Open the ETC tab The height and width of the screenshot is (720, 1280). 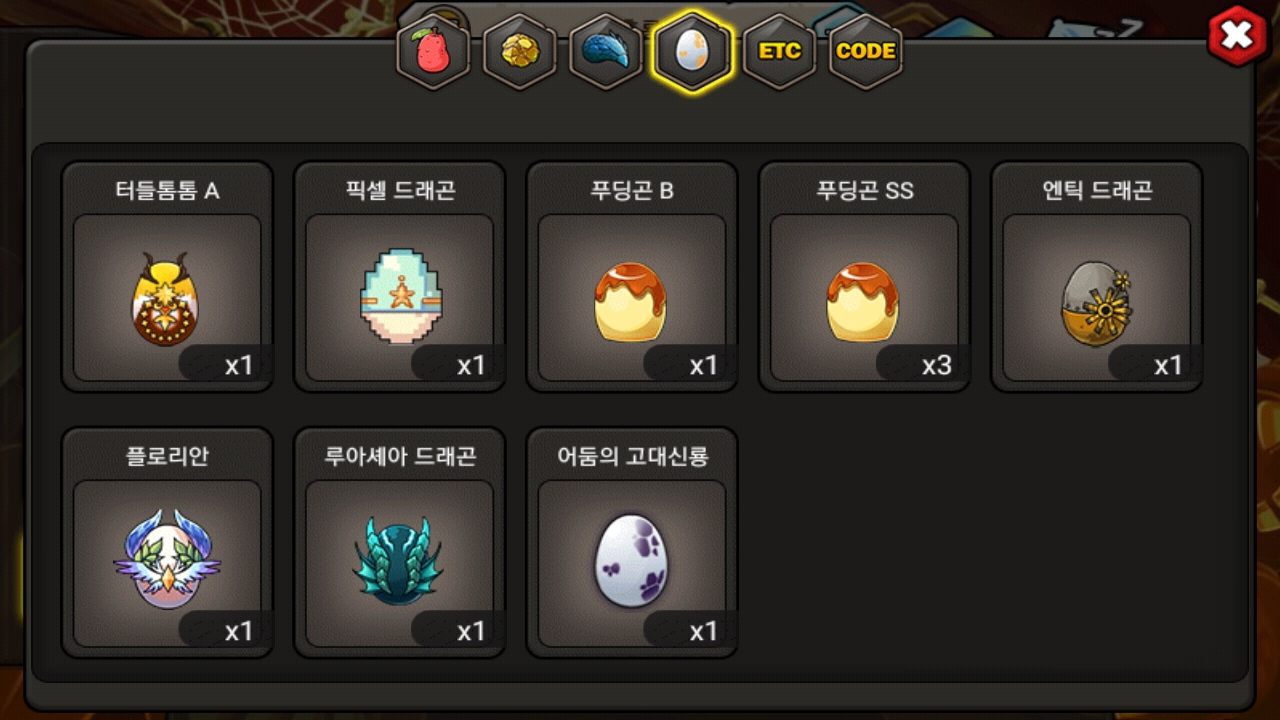779,51
